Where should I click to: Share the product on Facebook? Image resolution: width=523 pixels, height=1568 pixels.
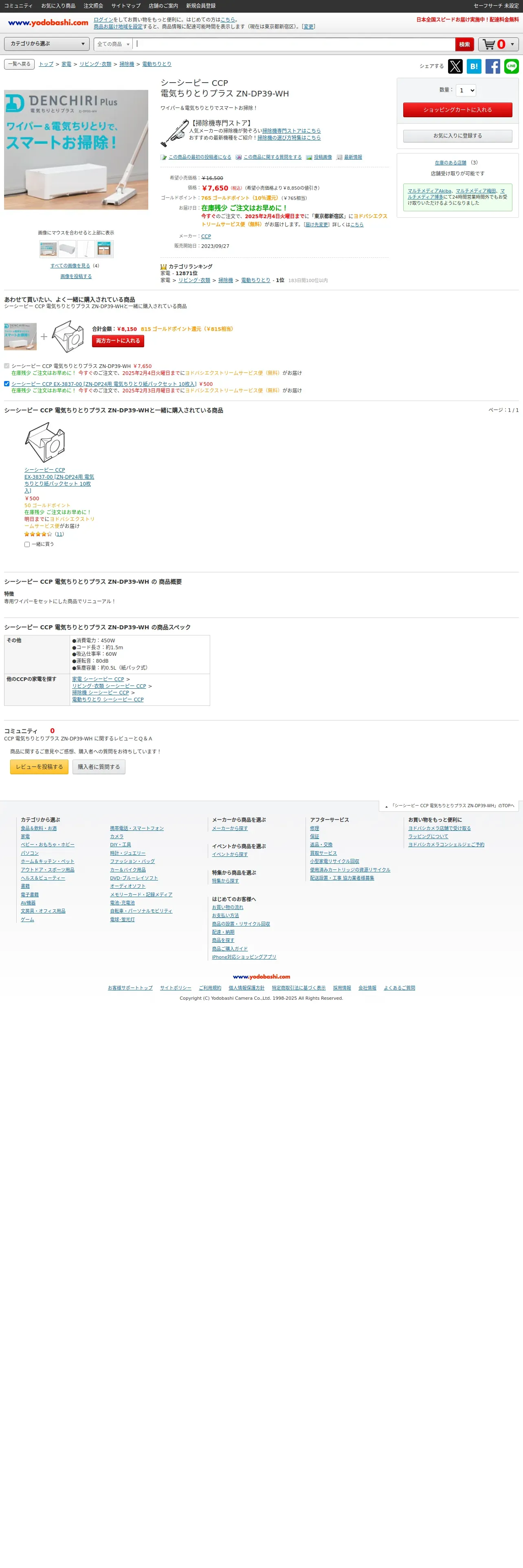[492, 66]
